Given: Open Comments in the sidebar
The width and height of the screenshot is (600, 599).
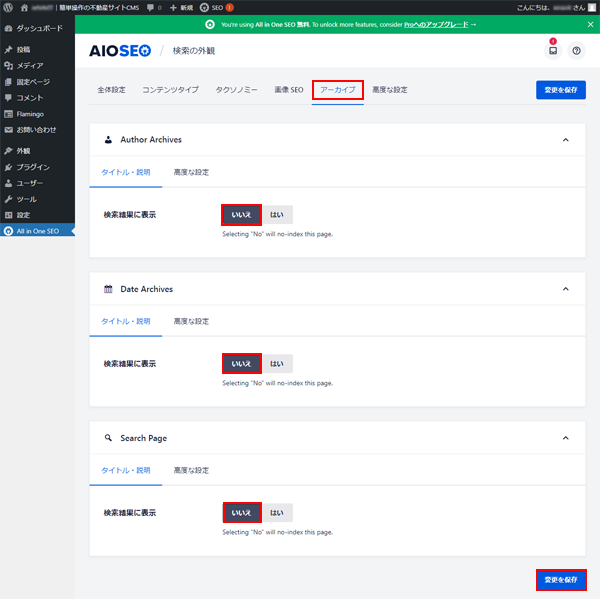Looking at the screenshot, I should tap(38, 98).
